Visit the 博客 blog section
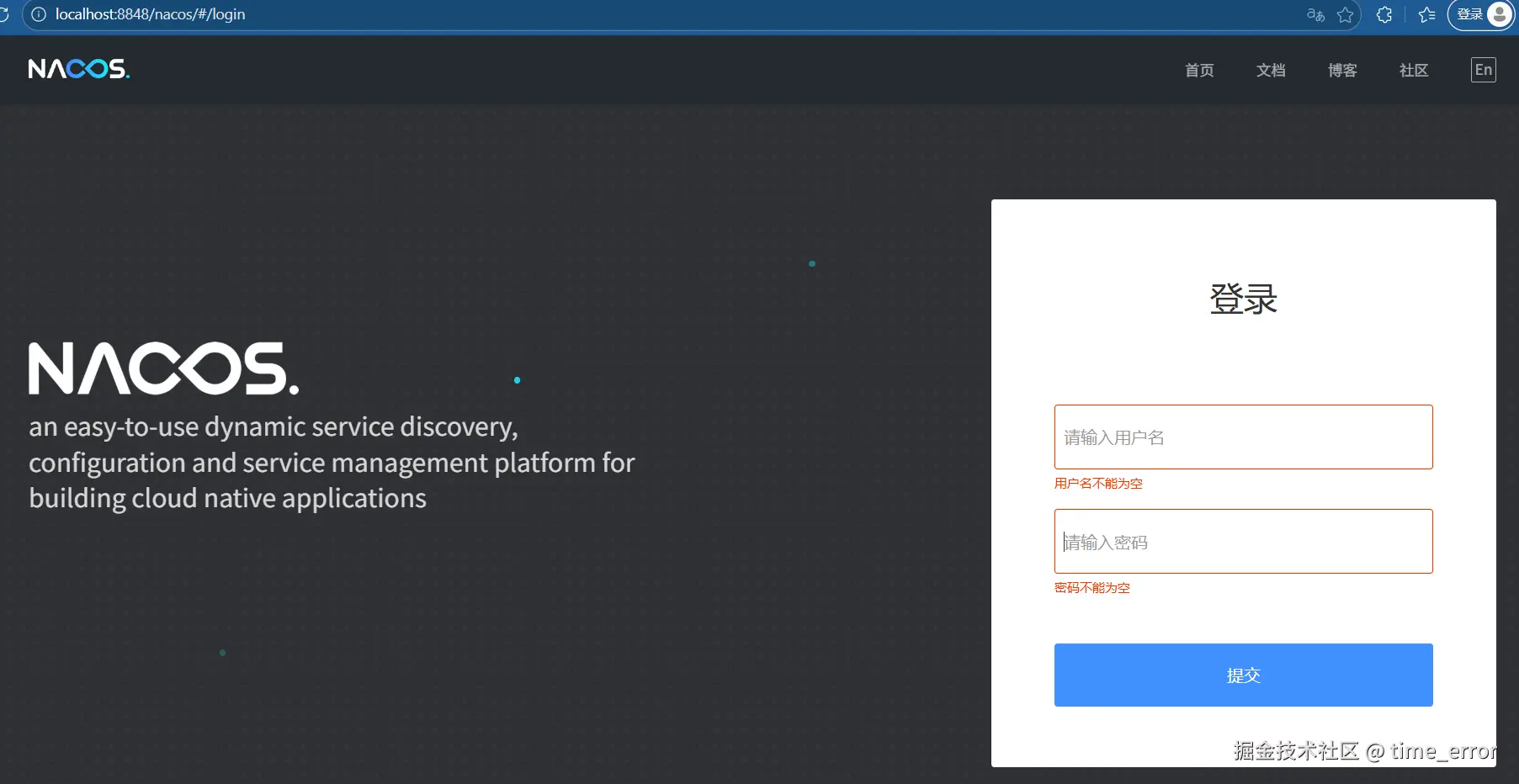The height and width of the screenshot is (784, 1519). pos(1341,71)
